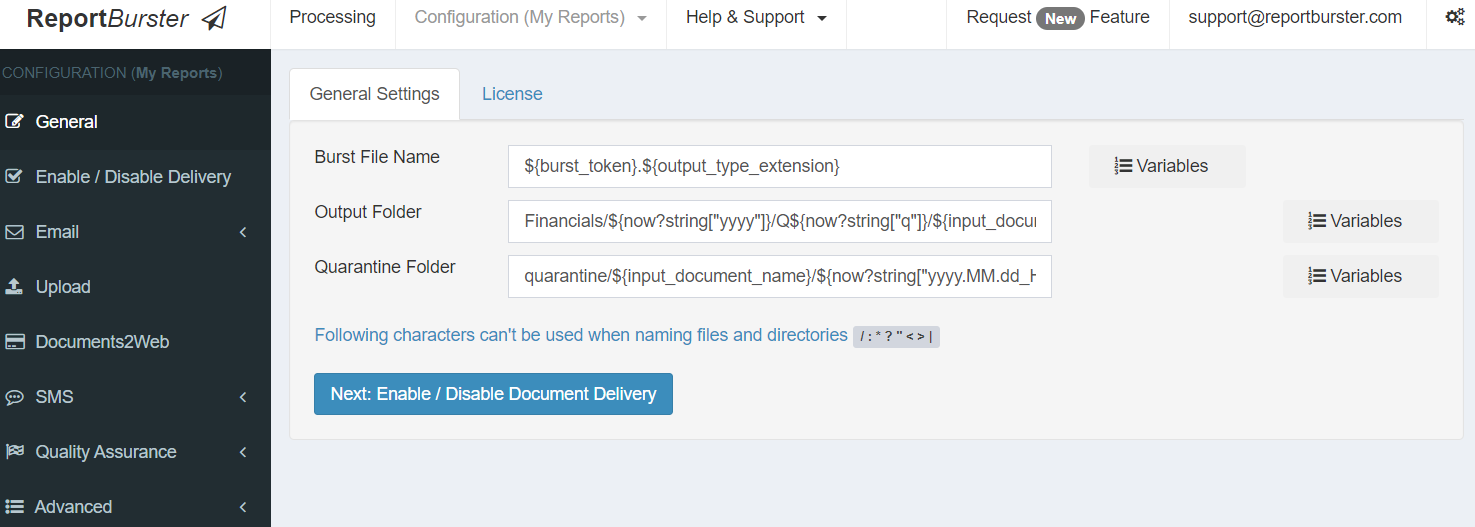Image resolution: width=1475 pixels, height=527 pixels.
Task: Click the support@reportburster.com link
Action: point(1295,17)
